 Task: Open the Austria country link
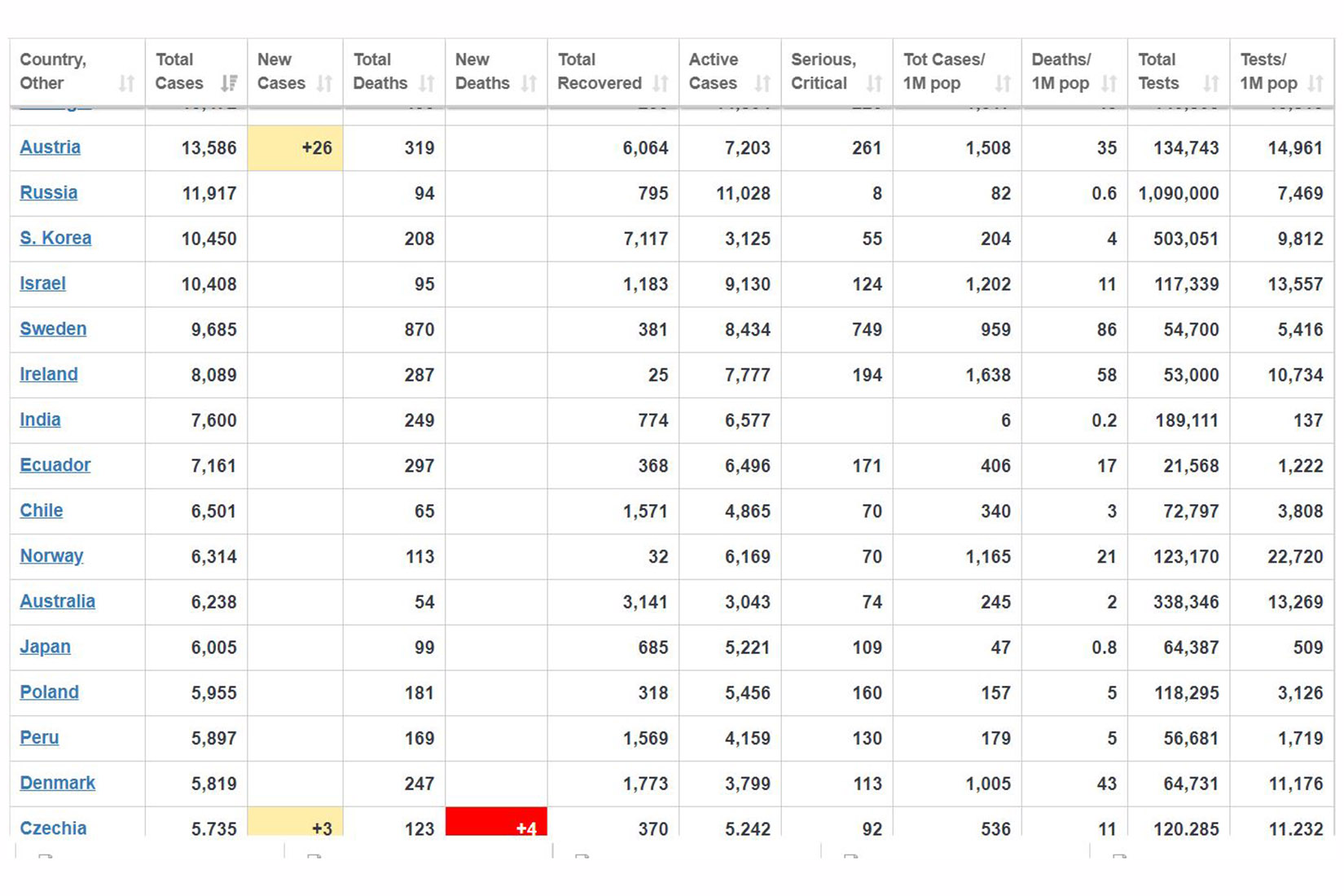pos(51,147)
